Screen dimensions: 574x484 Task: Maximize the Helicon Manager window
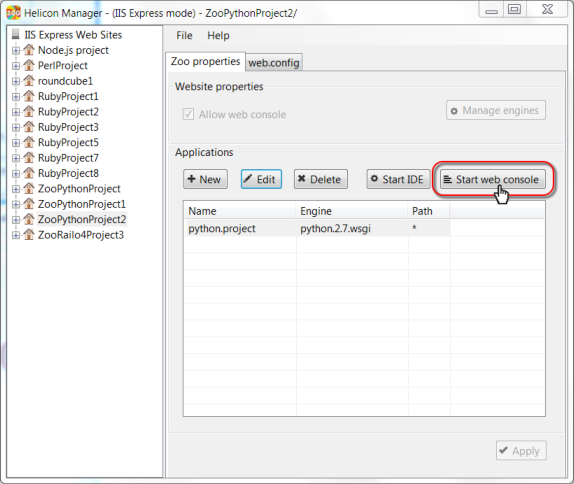click(x=514, y=9)
